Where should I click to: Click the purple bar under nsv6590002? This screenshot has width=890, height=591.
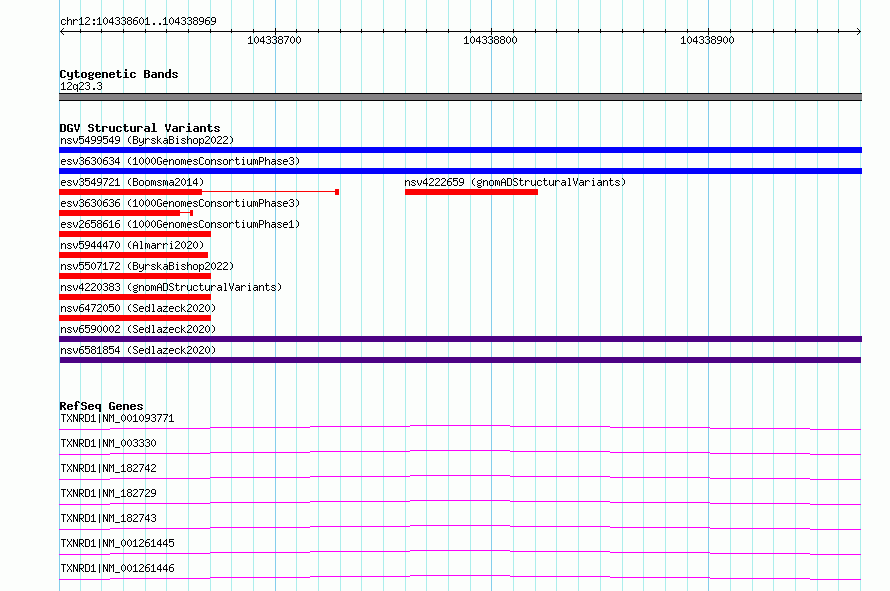pos(460,339)
